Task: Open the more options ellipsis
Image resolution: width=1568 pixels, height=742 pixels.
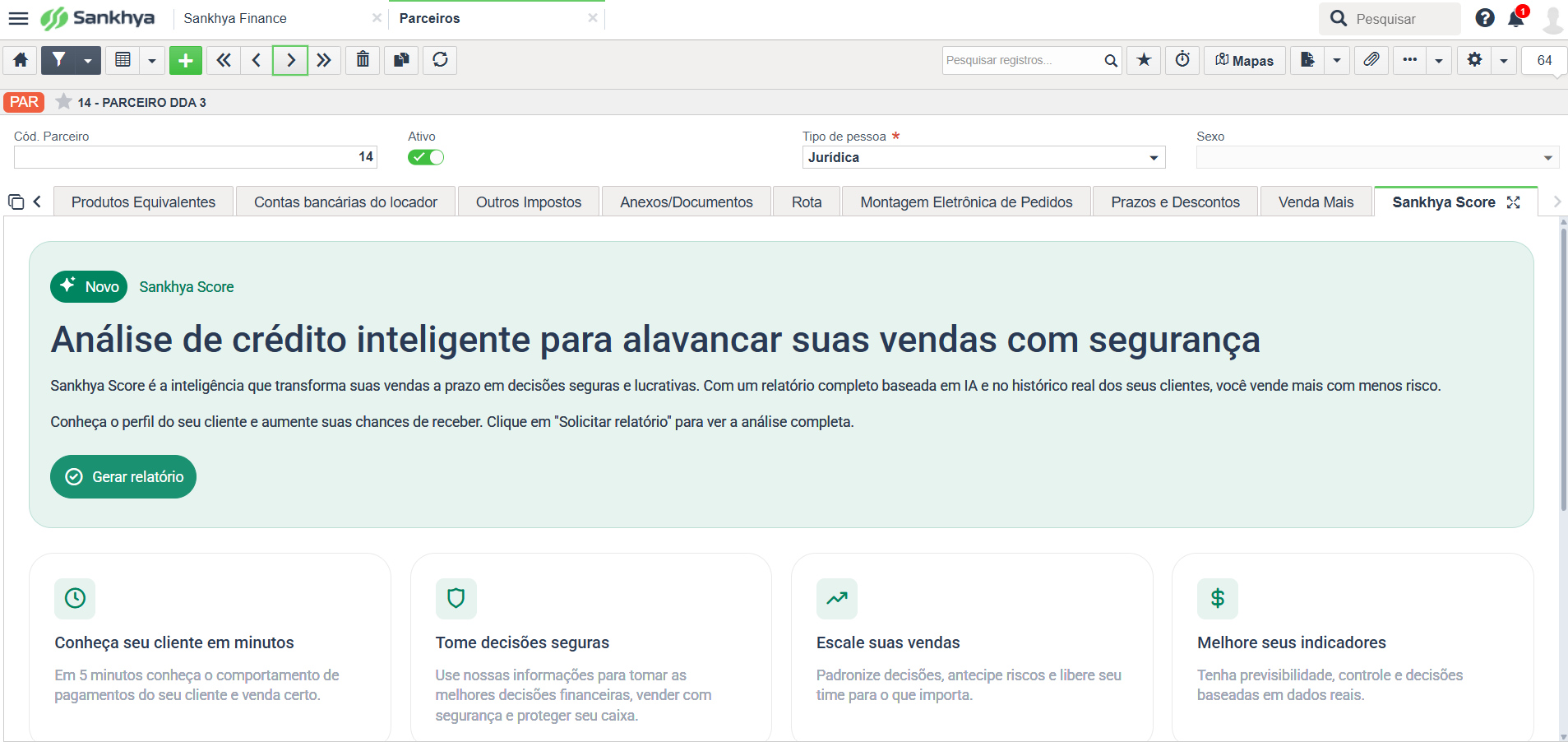Action: point(1410,60)
